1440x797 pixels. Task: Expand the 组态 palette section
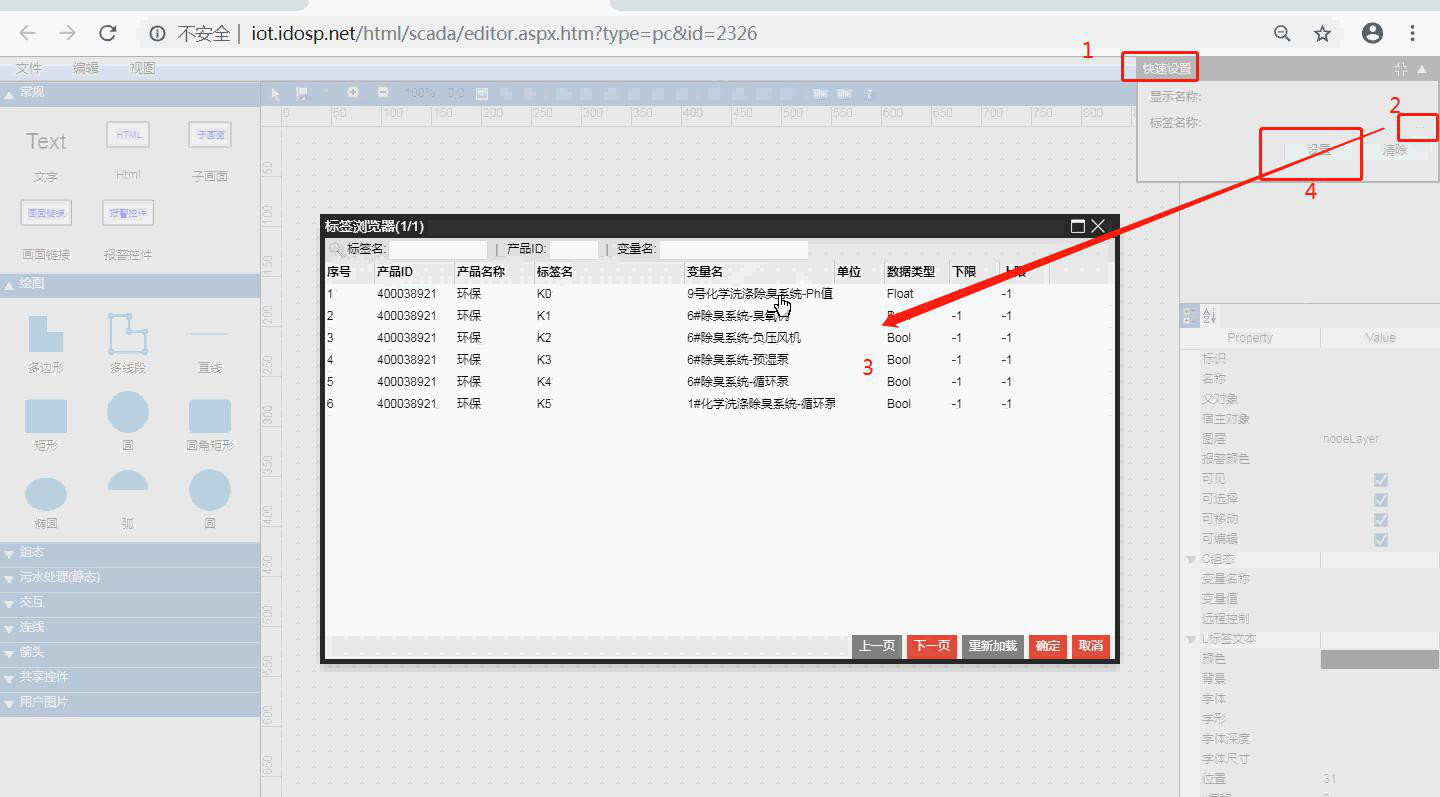tap(32, 552)
